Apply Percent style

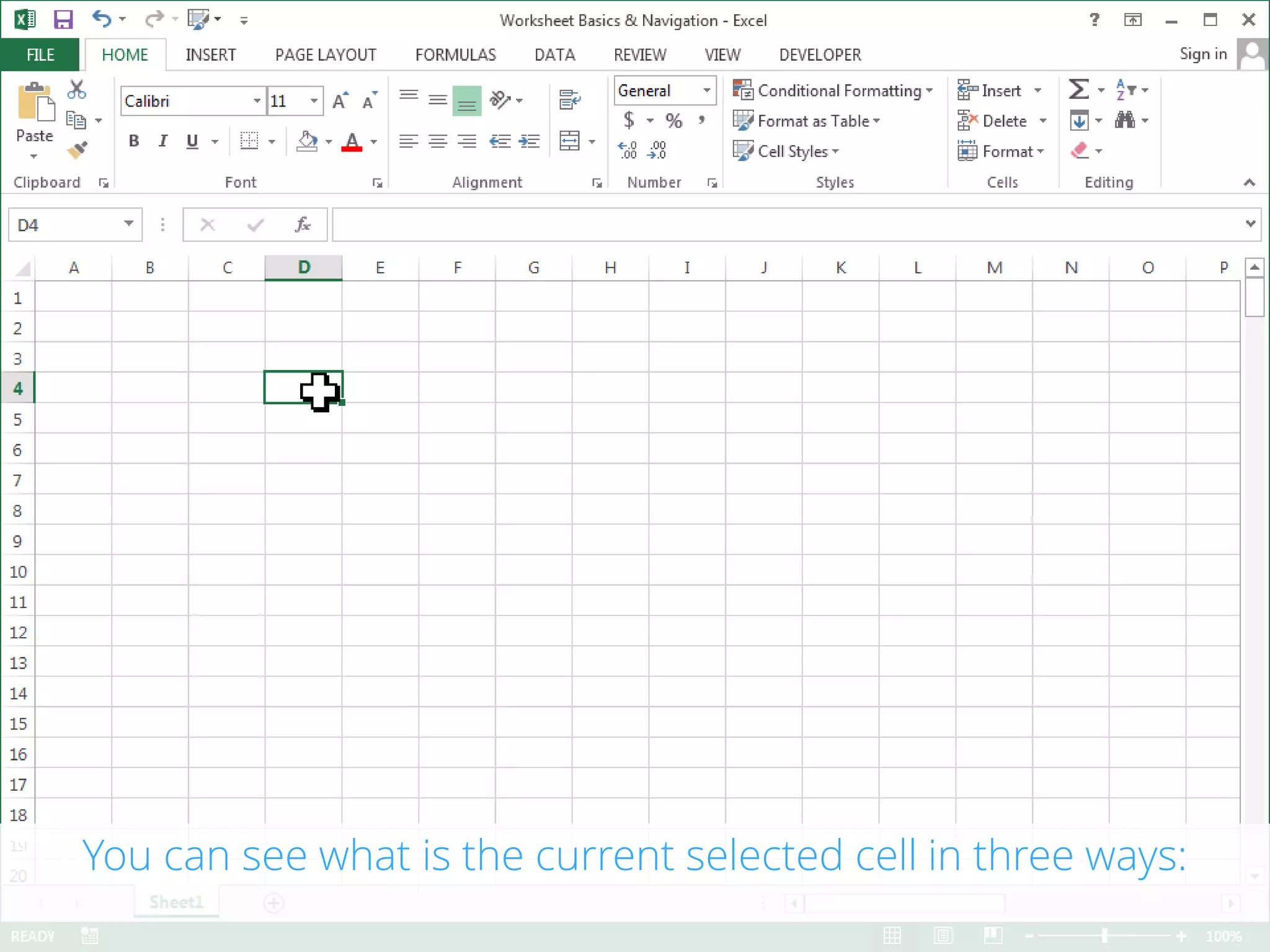pos(673,120)
